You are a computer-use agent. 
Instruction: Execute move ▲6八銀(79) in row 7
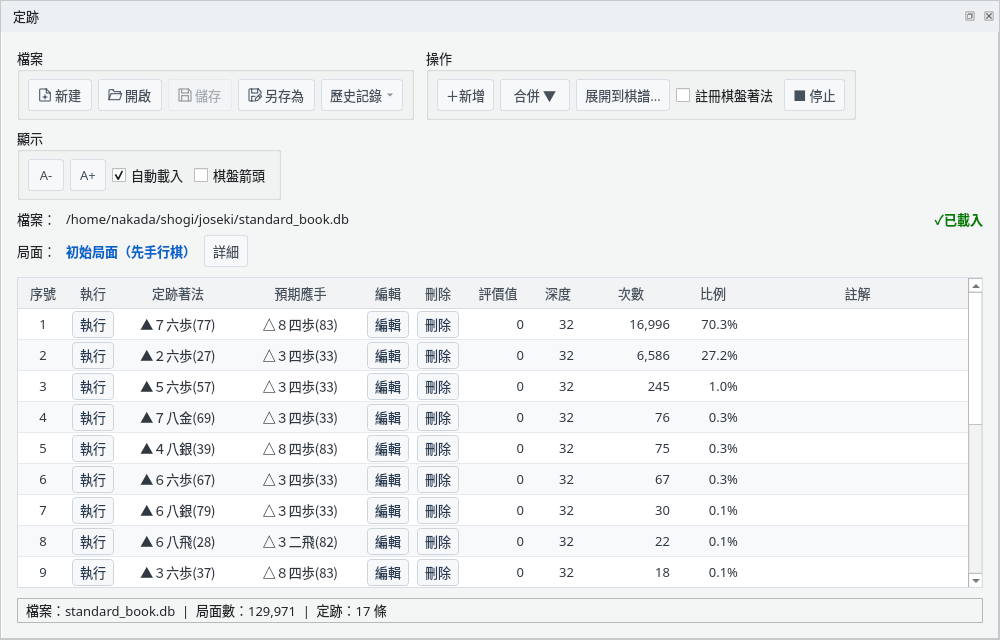tap(93, 511)
